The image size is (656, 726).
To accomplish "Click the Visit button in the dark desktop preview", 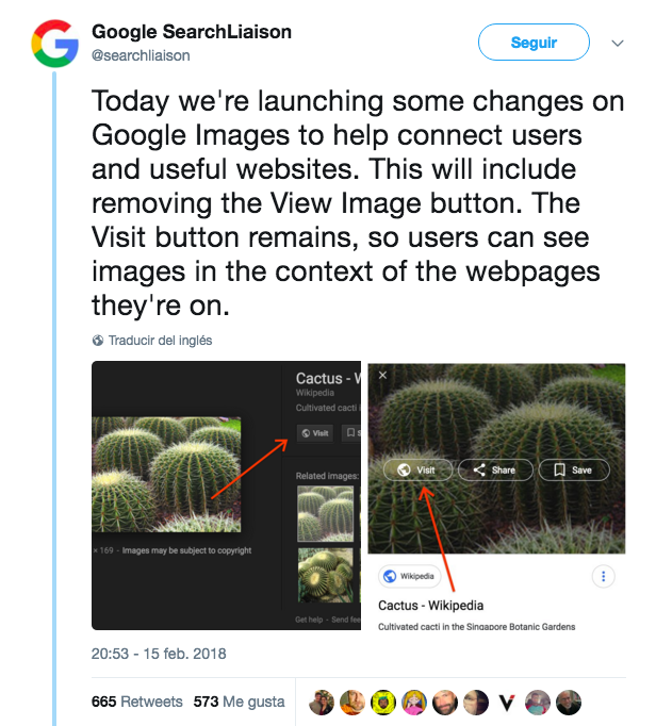I will point(315,433).
